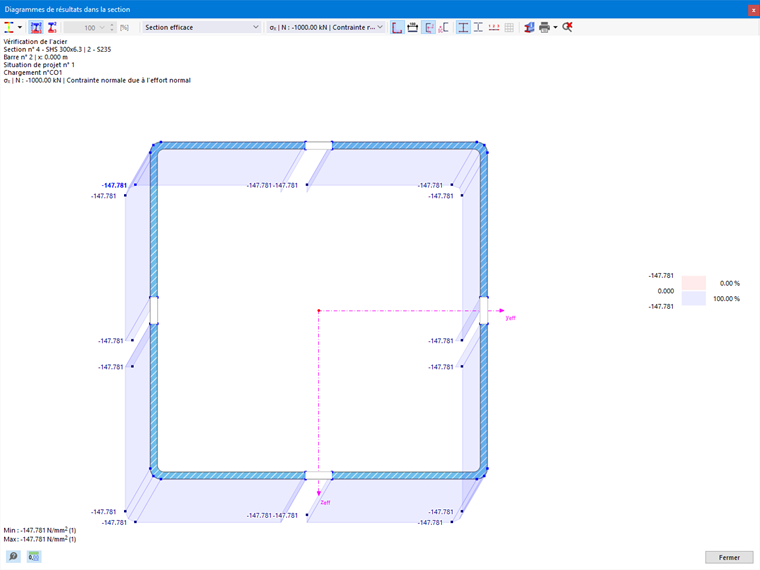
Task: Click the bold -147.781 value at top left
Action: [114, 185]
